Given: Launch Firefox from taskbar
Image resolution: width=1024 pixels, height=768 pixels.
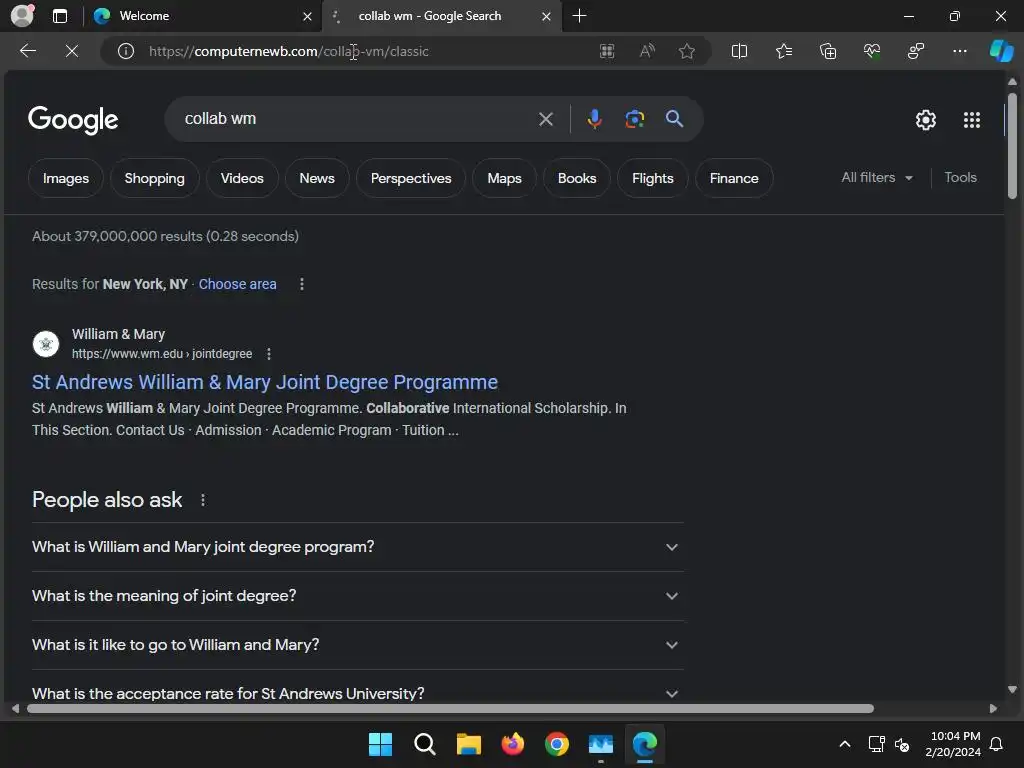Looking at the screenshot, I should (x=513, y=744).
